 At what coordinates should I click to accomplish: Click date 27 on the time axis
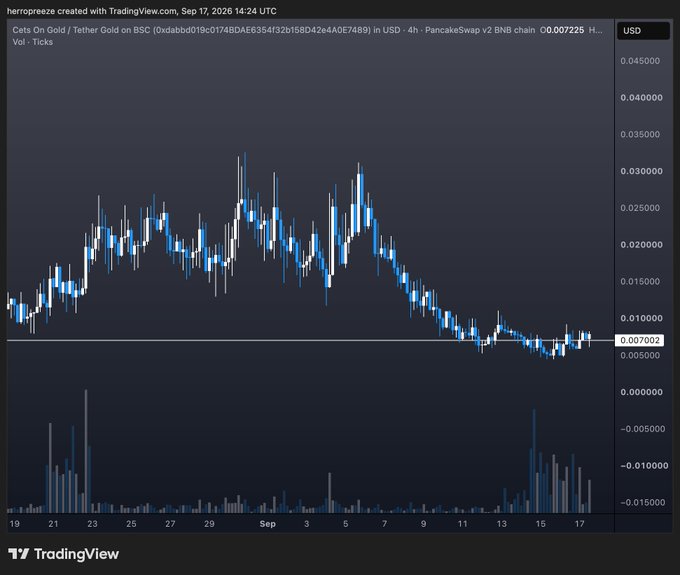pyautogui.click(x=170, y=524)
